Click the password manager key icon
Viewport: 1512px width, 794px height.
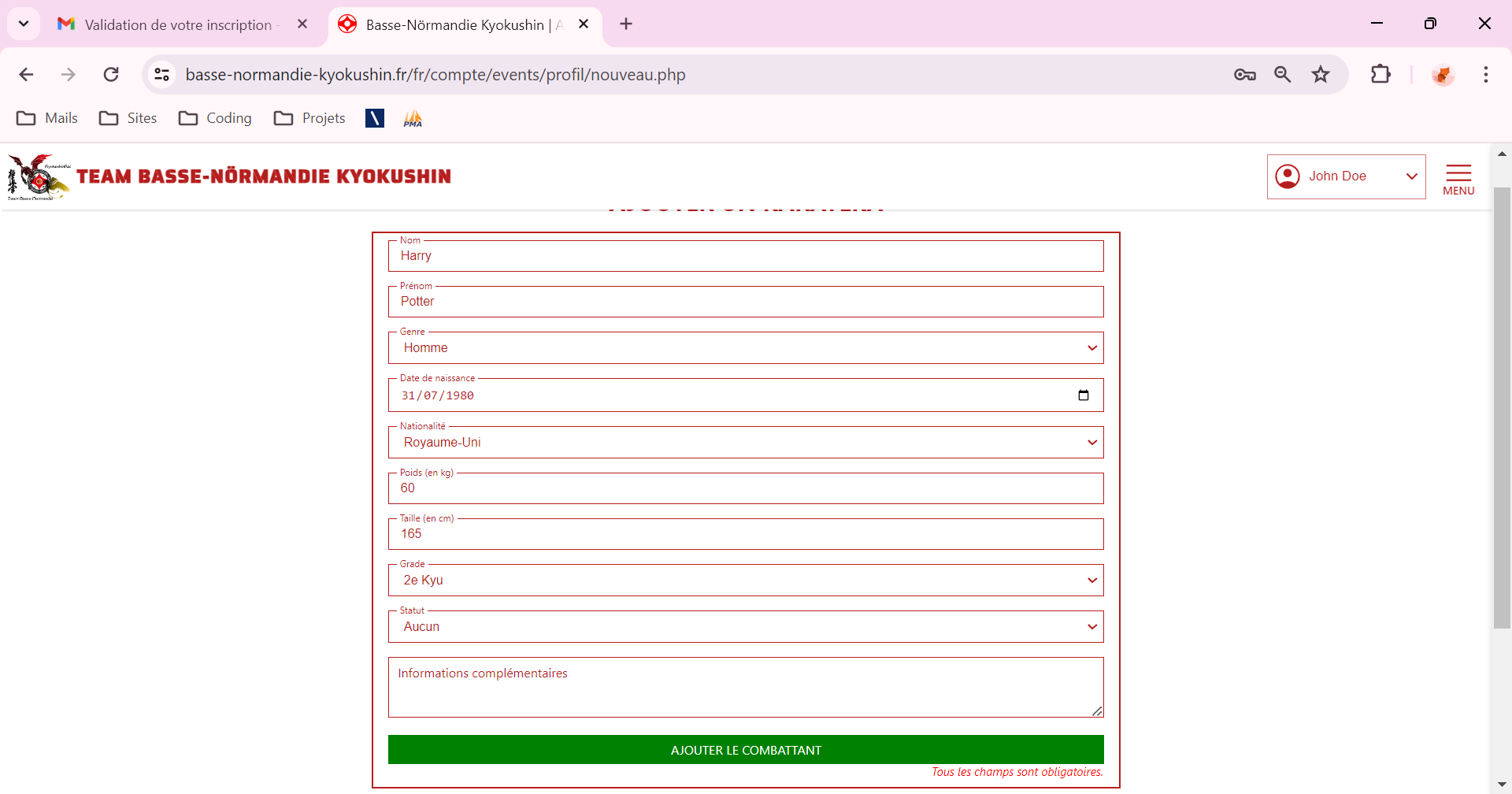1244,75
